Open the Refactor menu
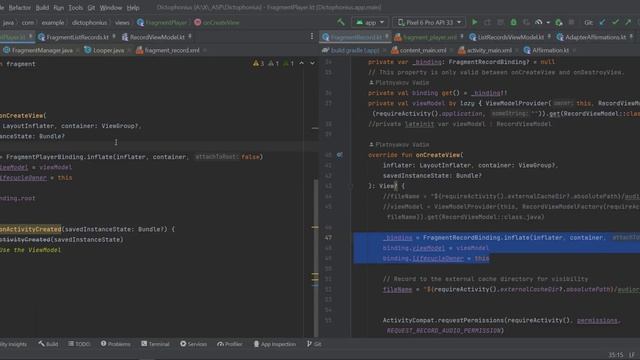640x360 pixels. click(19, 7)
